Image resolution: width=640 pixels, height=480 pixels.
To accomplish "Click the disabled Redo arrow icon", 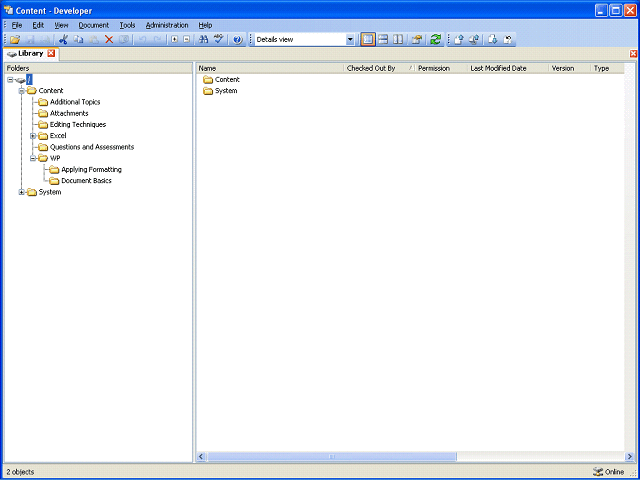I will (157, 40).
